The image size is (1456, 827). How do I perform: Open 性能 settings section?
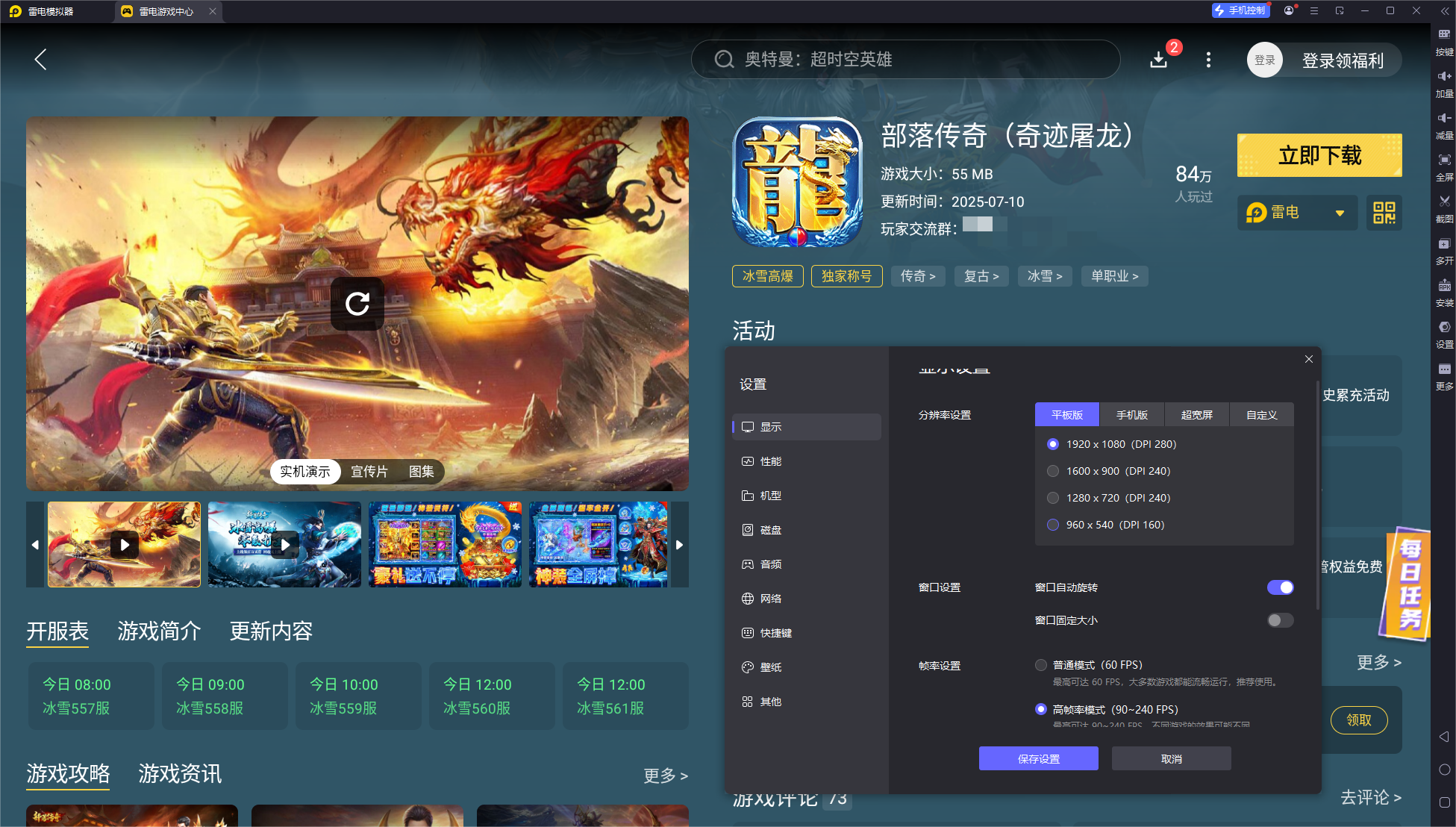pyautogui.click(x=807, y=461)
